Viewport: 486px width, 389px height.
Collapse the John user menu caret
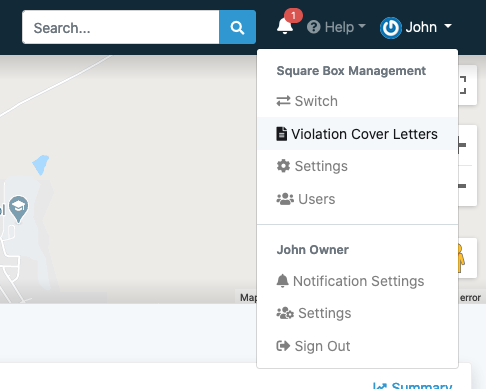[448, 26]
